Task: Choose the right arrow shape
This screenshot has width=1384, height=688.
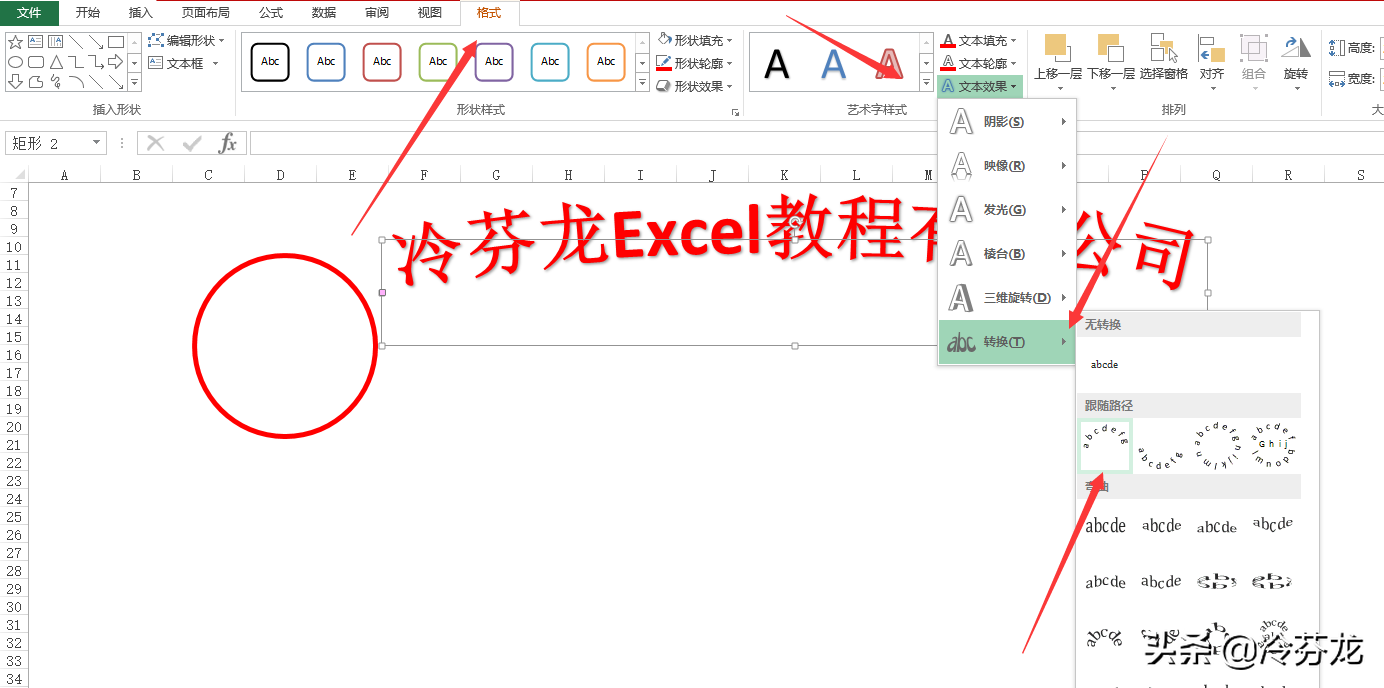Action: click(x=116, y=62)
